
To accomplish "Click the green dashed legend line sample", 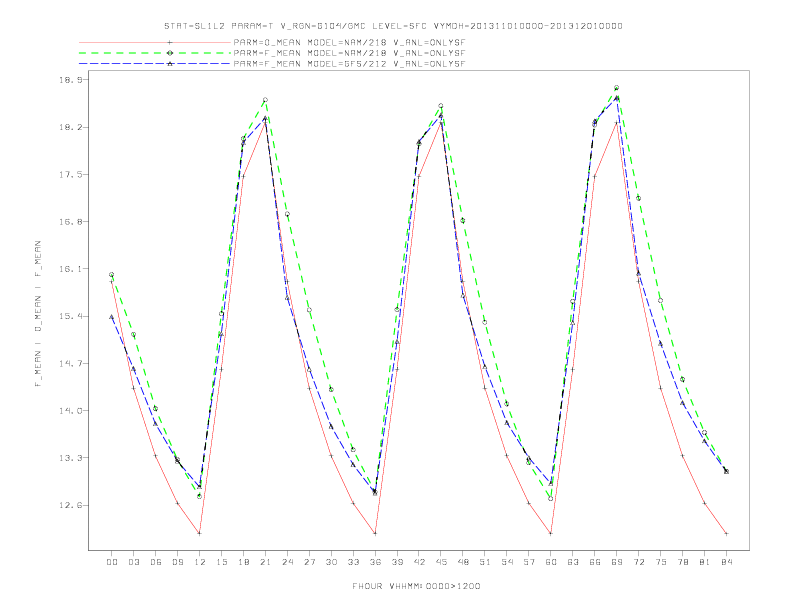I will point(155,53).
